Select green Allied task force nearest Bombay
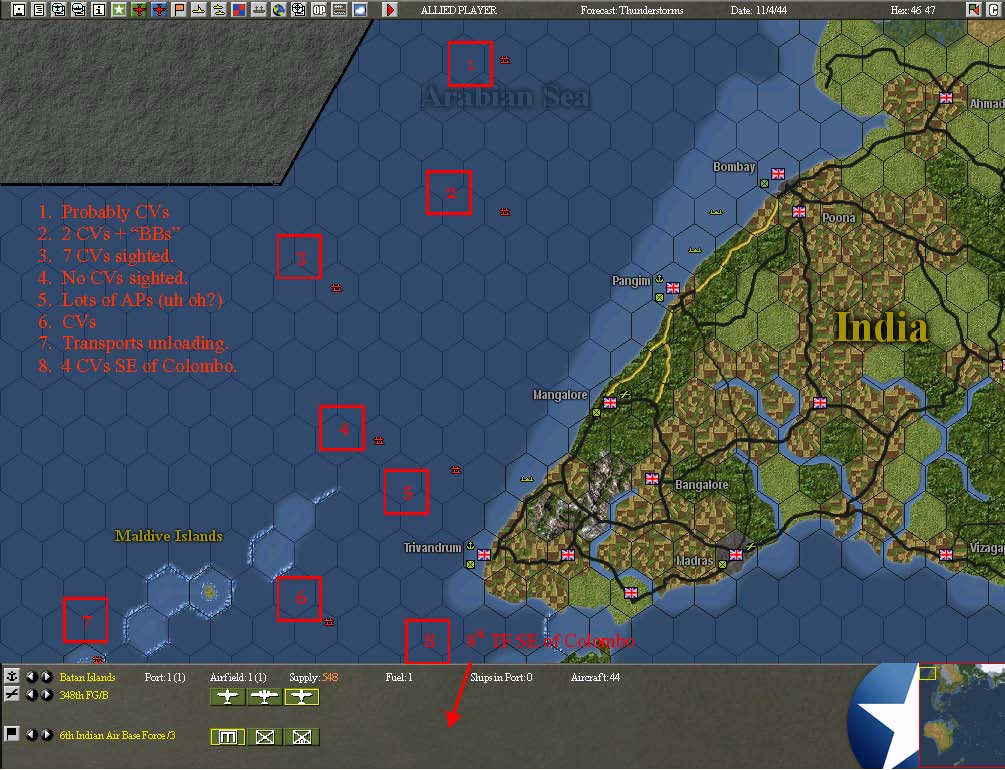 click(x=716, y=212)
